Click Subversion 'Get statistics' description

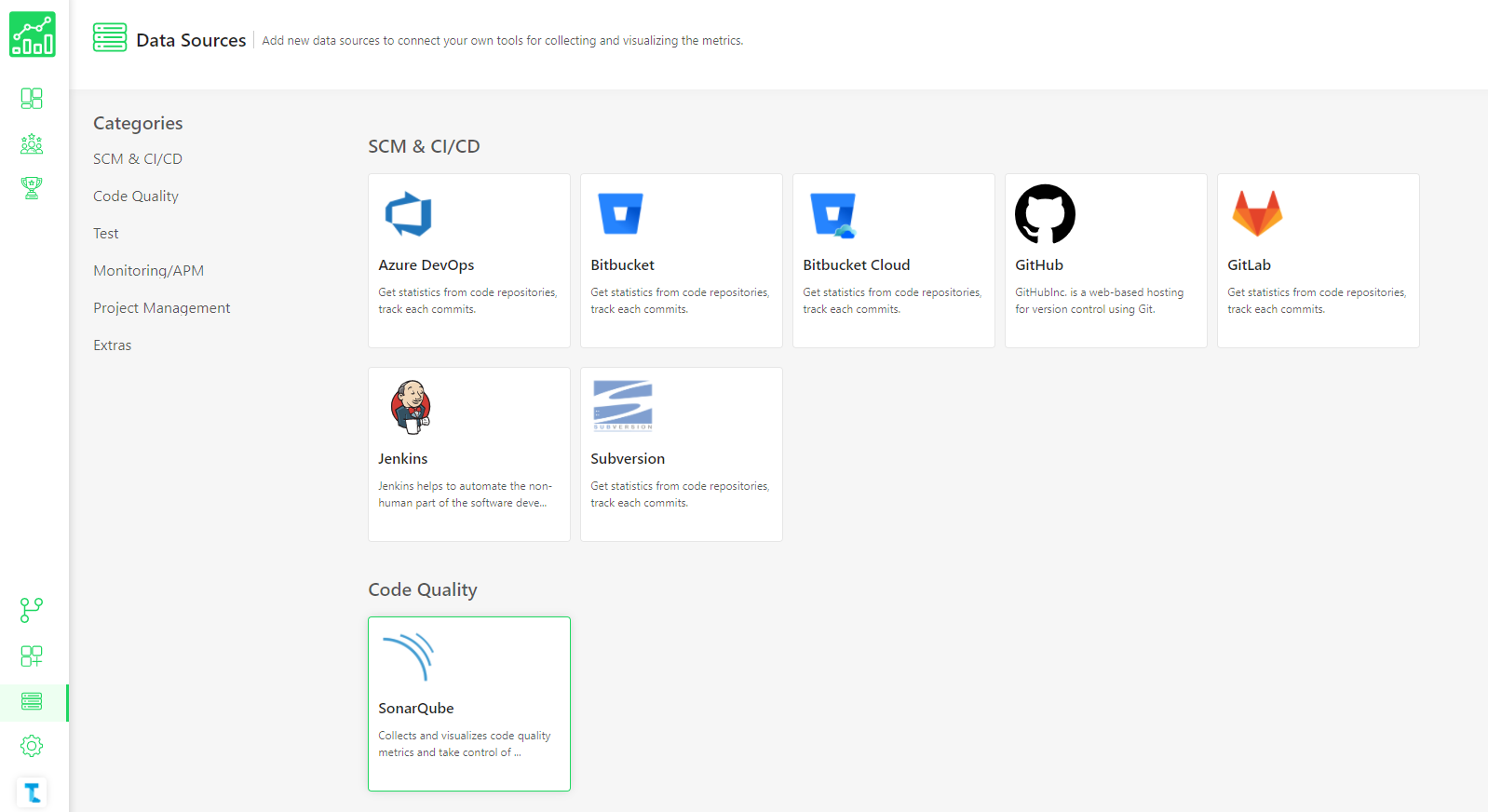[680, 494]
